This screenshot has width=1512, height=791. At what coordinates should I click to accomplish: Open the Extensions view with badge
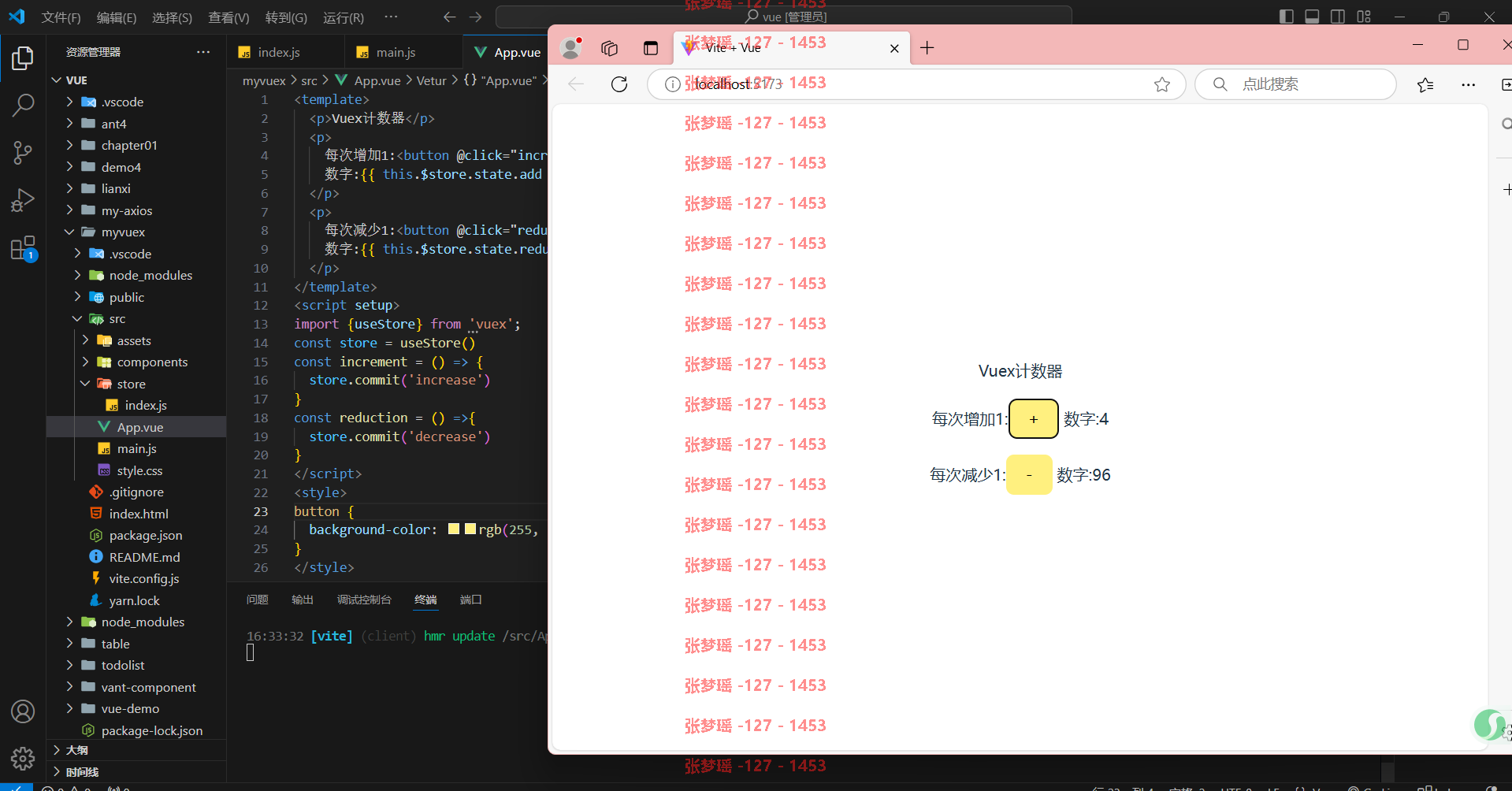click(x=23, y=248)
